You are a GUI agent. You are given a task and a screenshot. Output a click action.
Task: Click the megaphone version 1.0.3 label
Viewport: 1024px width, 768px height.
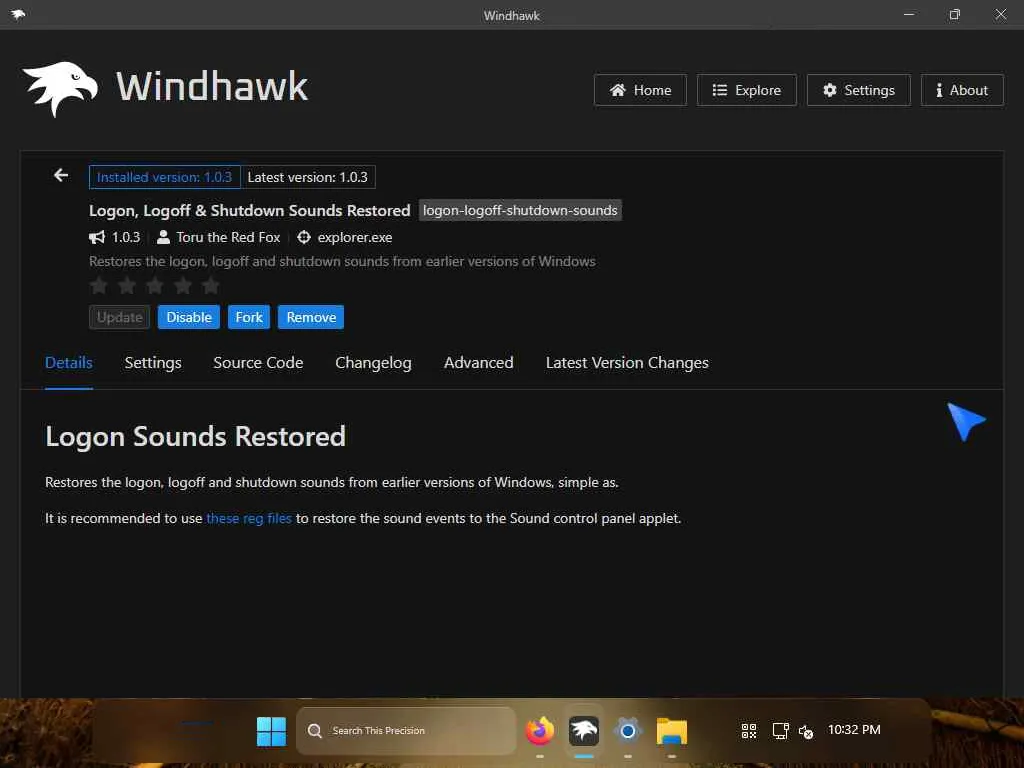tap(115, 238)
